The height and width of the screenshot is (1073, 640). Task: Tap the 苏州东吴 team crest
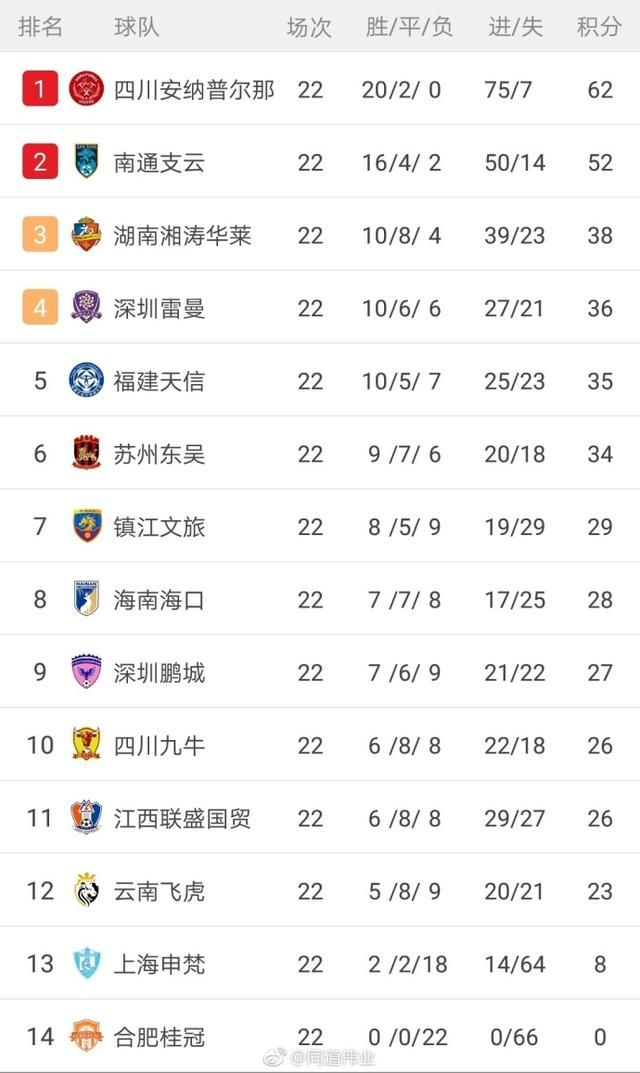point(87,453)
